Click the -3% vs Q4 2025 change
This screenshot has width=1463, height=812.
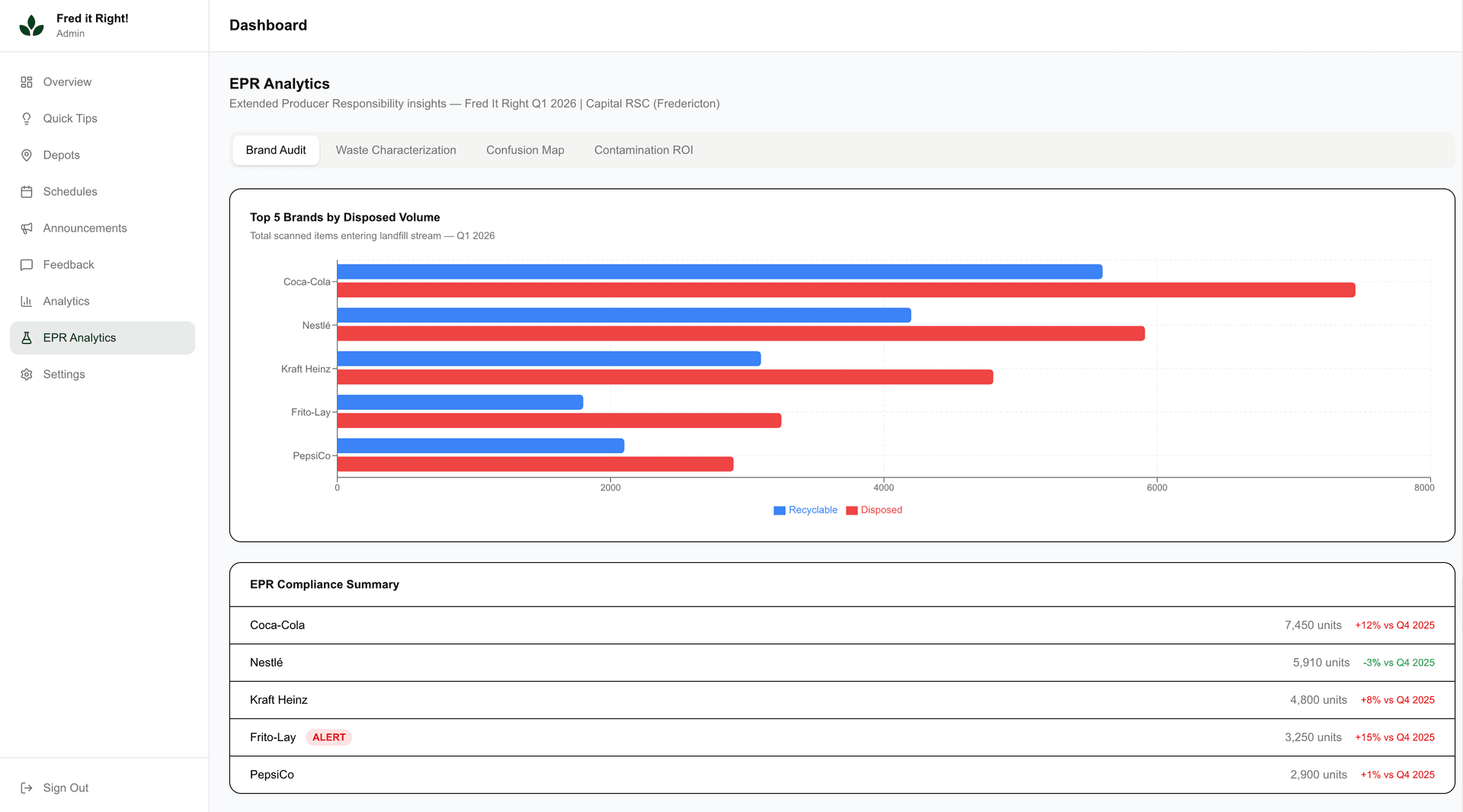tap(1399, 663)
